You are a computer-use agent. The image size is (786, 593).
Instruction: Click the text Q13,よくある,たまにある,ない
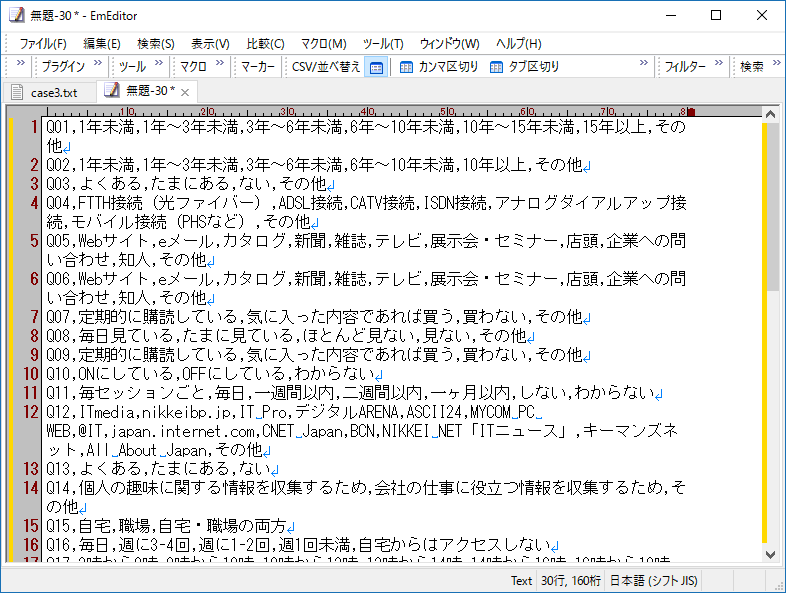point(158,469)
